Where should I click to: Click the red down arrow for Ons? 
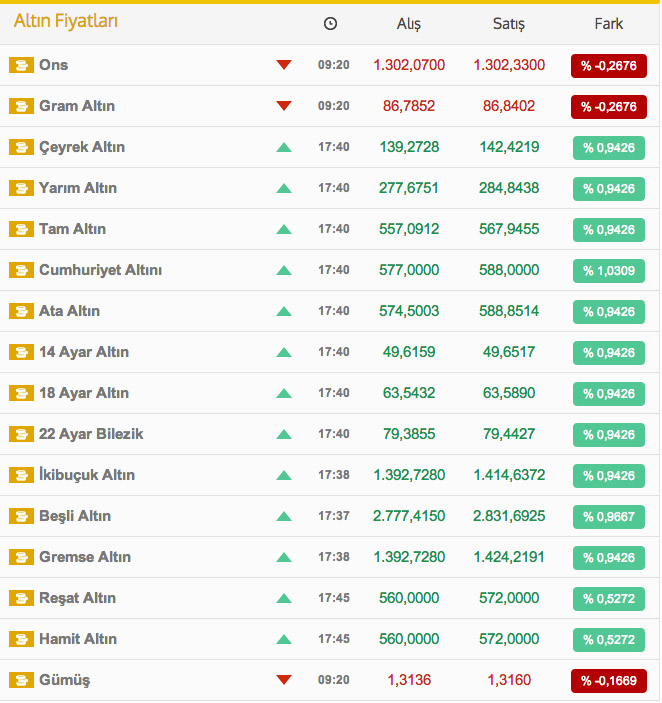(284, 65)
